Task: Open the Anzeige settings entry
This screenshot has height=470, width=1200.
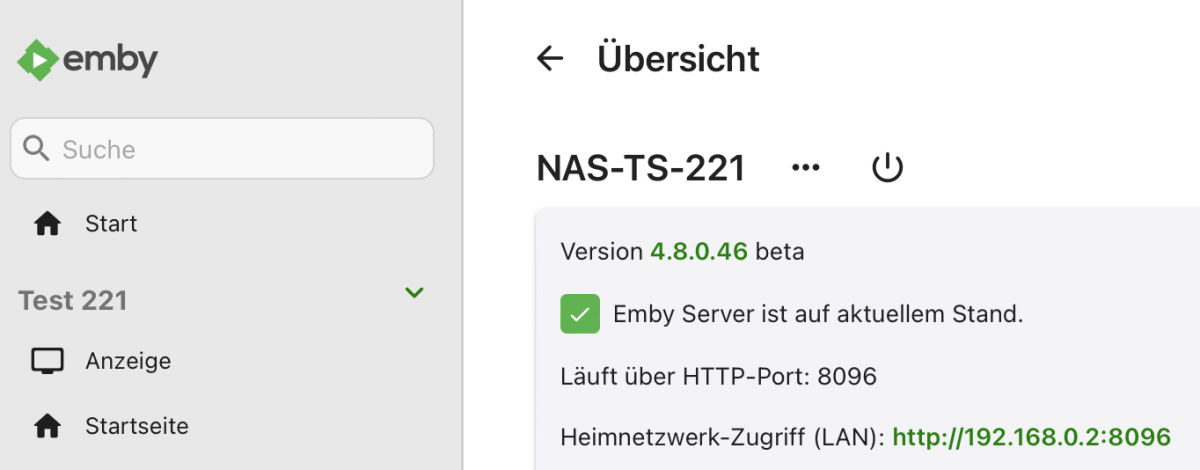Action: tap(128, 361)
